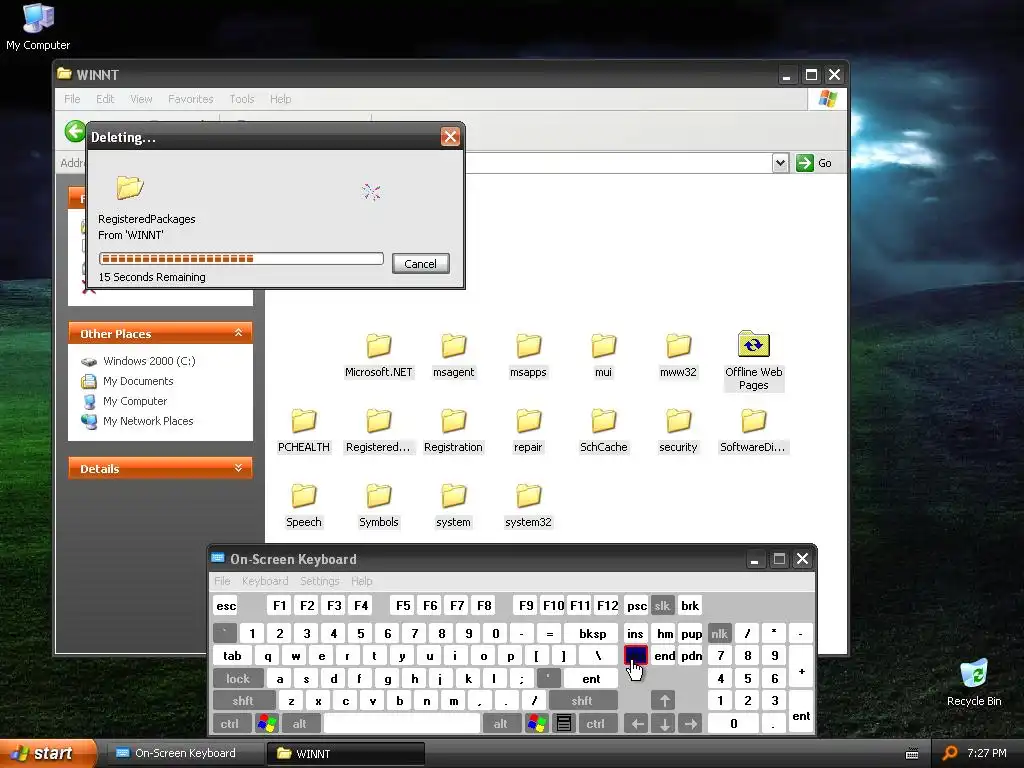Viewport: 1024px width, 768px height.
Task: Click the application menu key on keyboard
Action: 564,723
